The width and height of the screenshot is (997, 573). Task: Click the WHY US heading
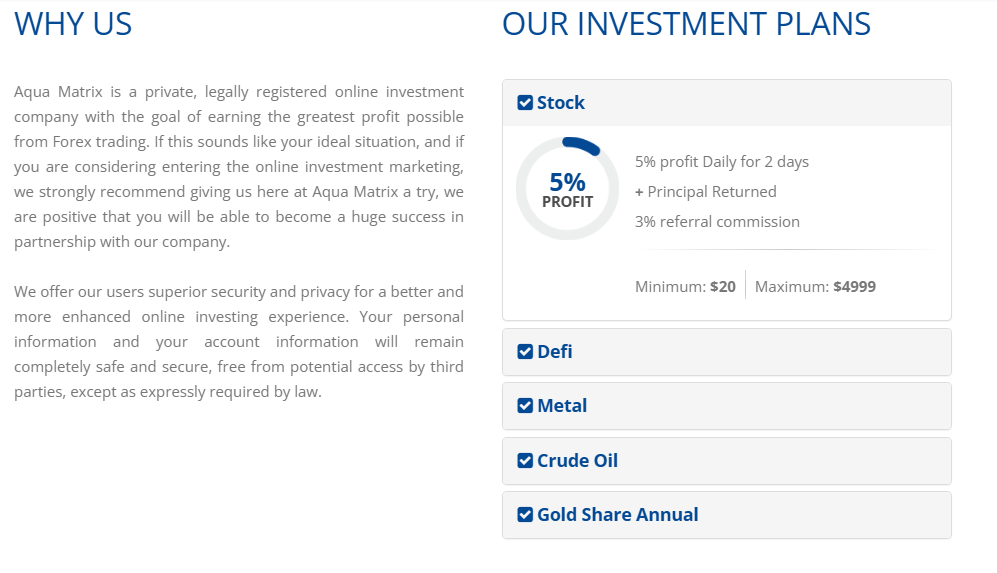tap(73, 24)
